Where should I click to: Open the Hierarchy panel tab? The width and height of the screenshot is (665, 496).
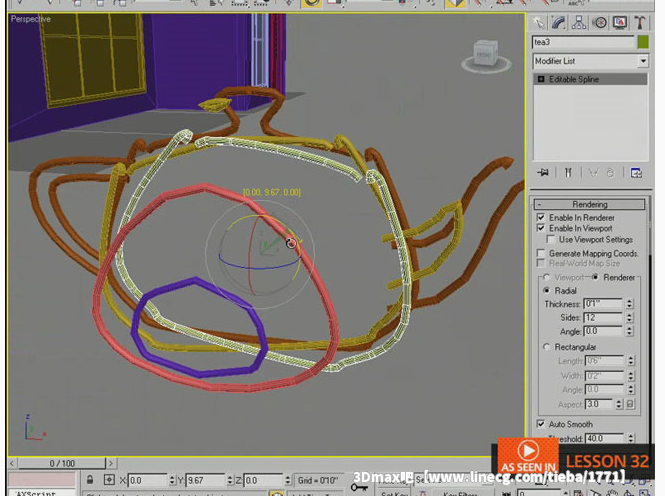(x=580, y=21)
